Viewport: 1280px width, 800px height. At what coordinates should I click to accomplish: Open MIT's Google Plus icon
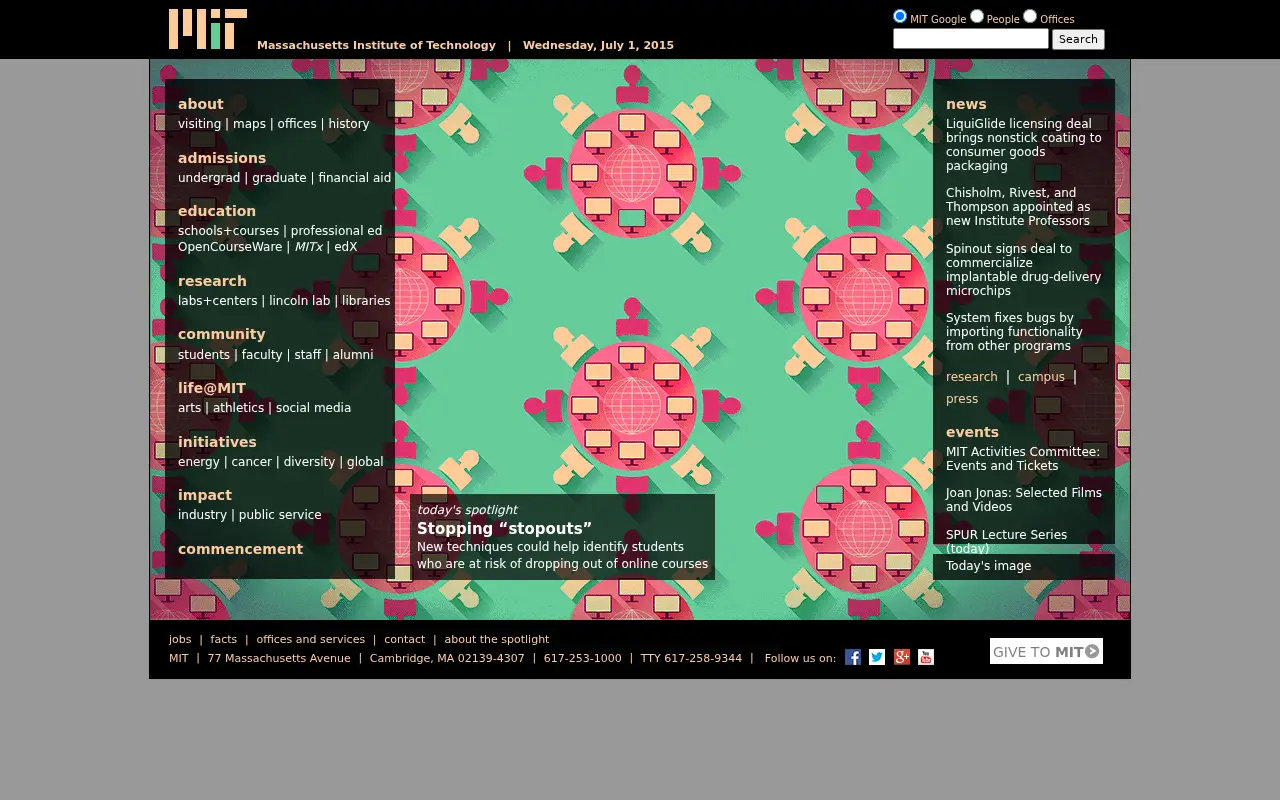coord(902,657)
